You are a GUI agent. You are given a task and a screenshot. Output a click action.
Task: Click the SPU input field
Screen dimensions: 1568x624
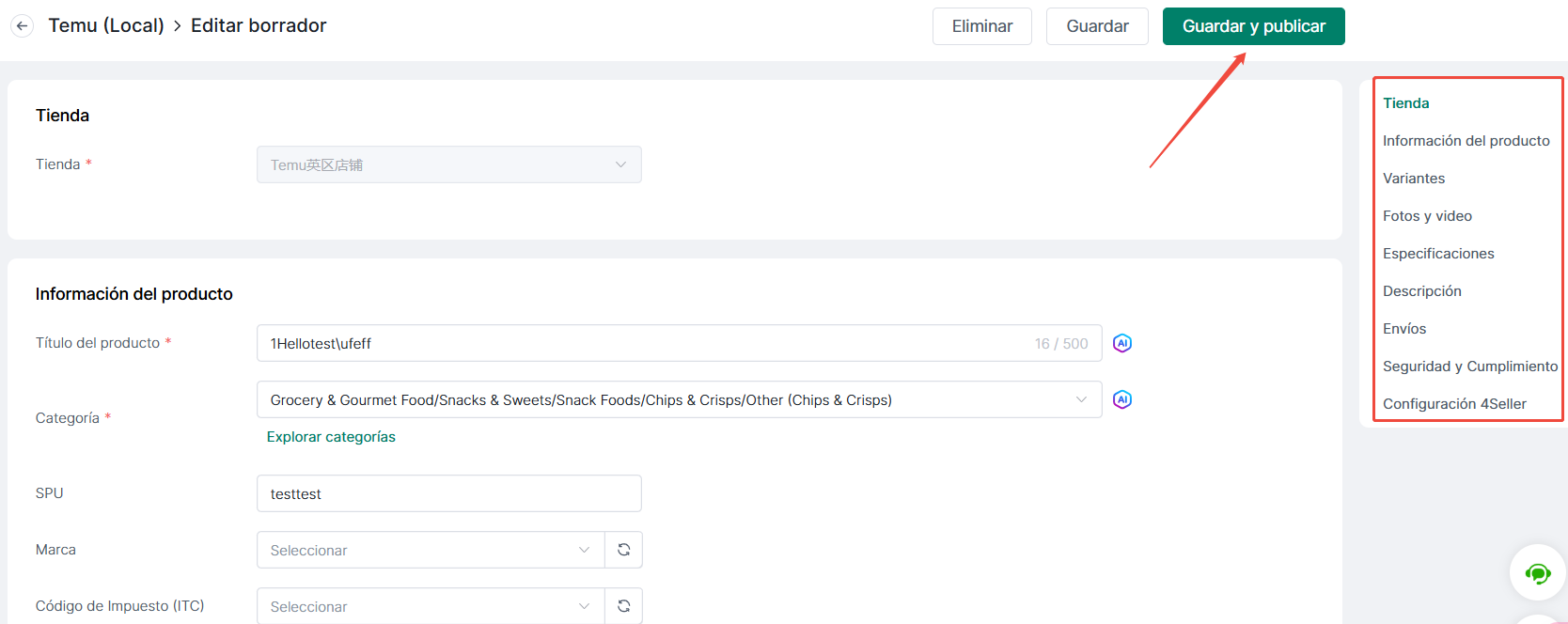(x=448, y=493)
